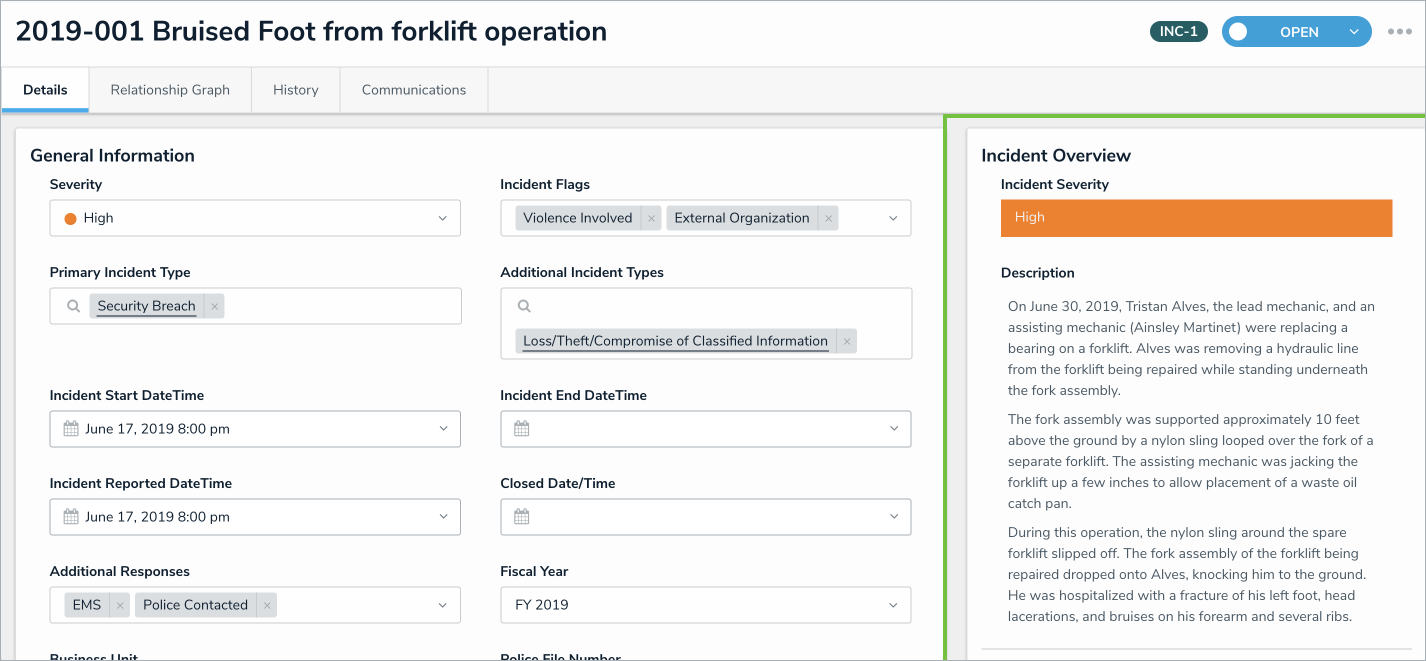
Task: Click the orange High severity bar
Action: (1196, 217)
